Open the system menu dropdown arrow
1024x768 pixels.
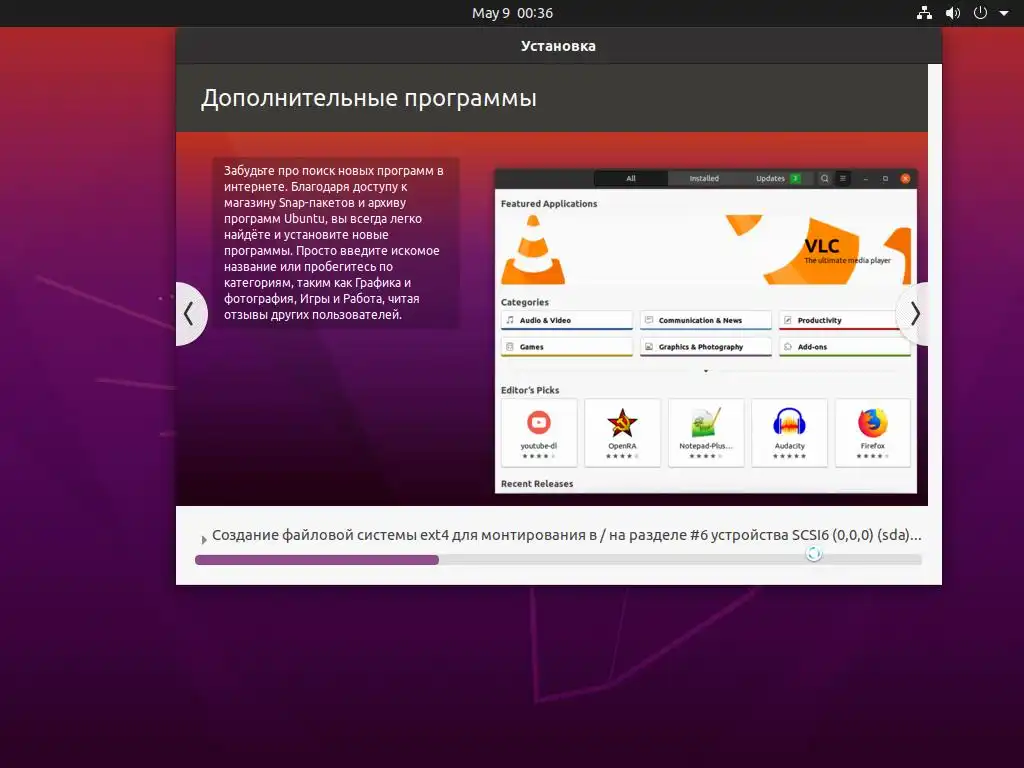(x=1004, y=13)
